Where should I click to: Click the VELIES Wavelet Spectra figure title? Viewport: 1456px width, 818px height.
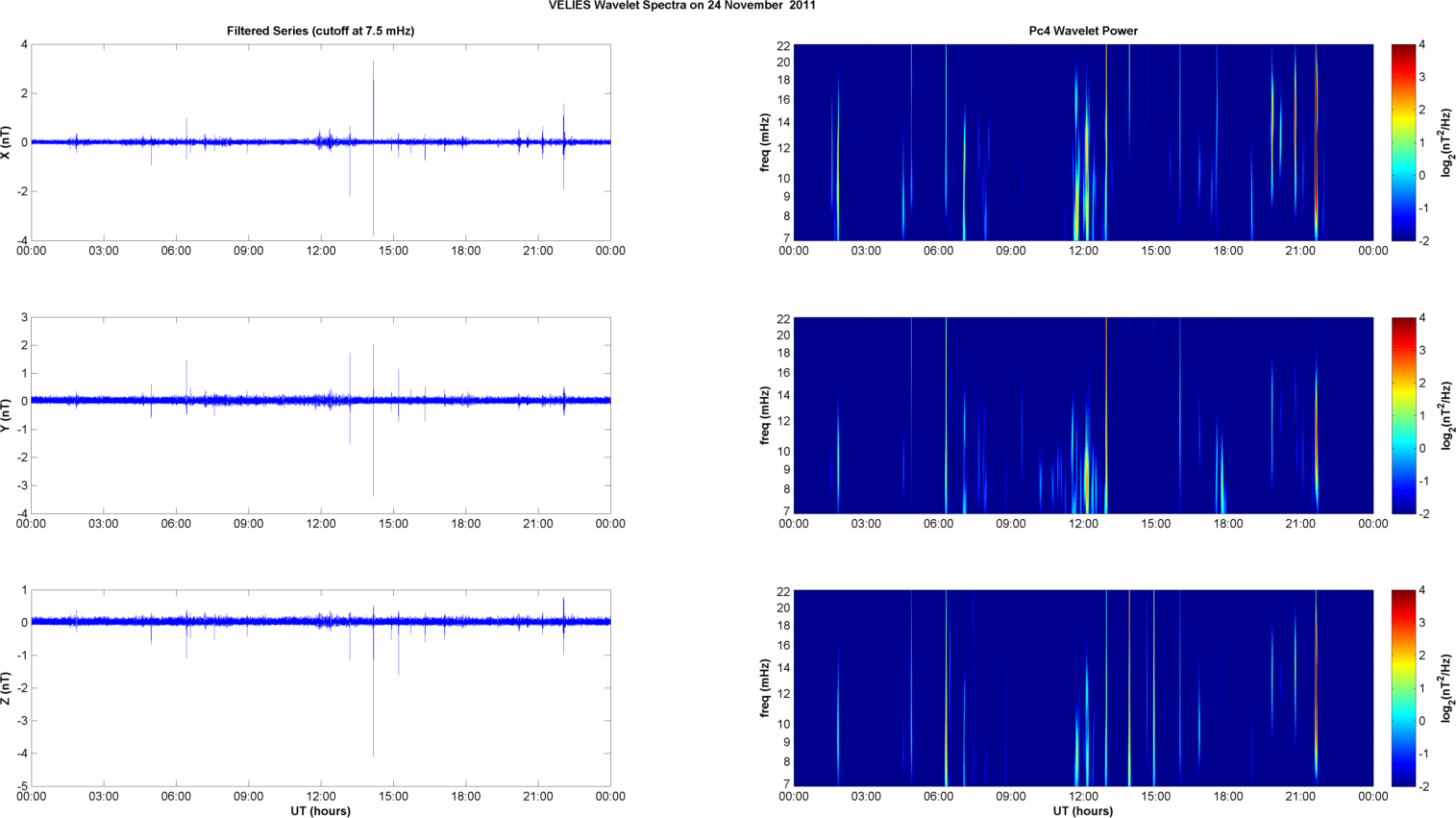coord(681,6)
